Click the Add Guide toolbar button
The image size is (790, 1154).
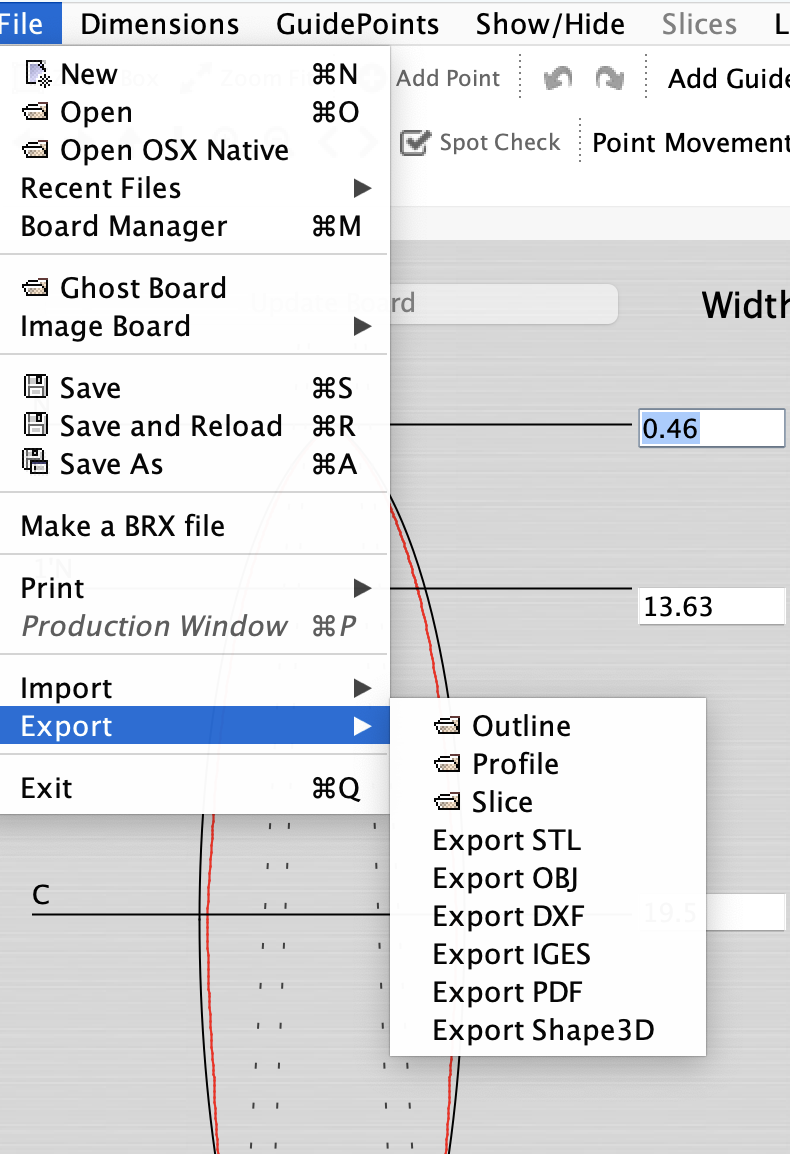click(x=728, y=78)
